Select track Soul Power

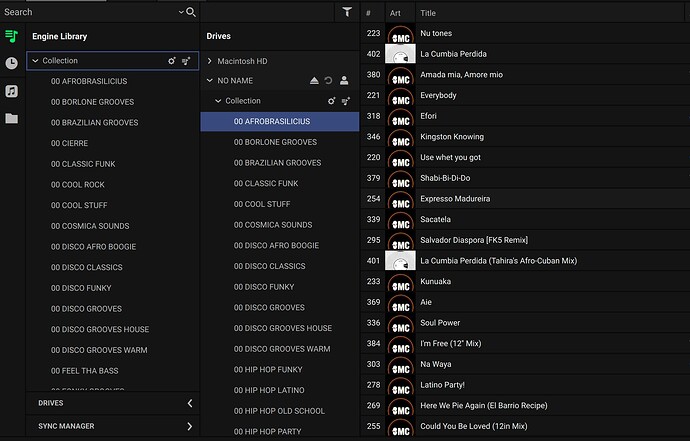point(440,323)
